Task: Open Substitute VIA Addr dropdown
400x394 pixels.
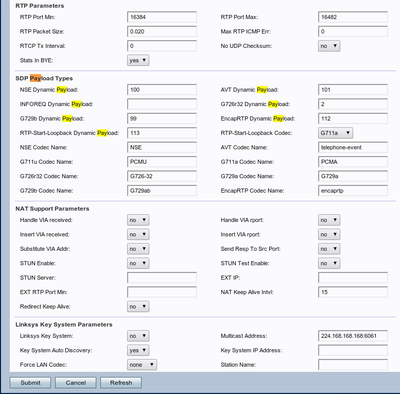Action: click(138, 249)
